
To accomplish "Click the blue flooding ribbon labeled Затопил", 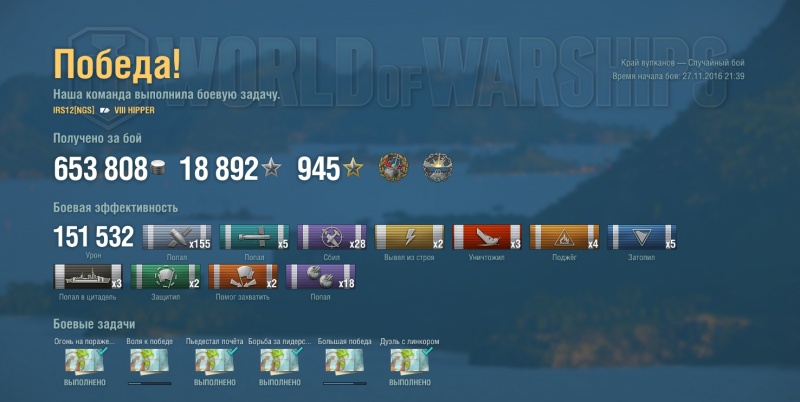I will (x=642, y=237).
